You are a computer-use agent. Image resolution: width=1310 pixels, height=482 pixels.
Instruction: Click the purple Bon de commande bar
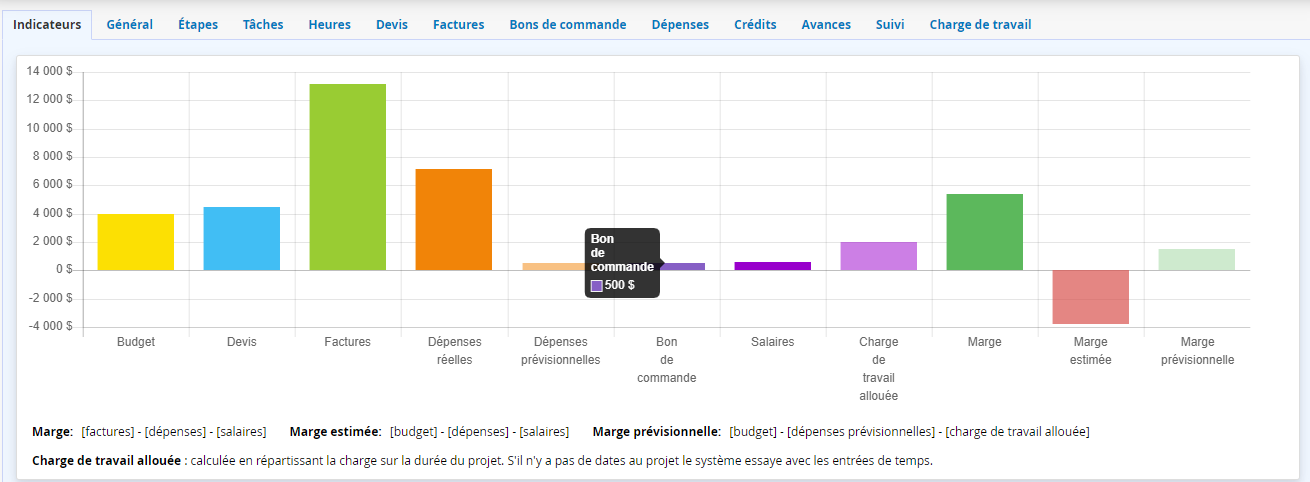click(x=684, y=266)
